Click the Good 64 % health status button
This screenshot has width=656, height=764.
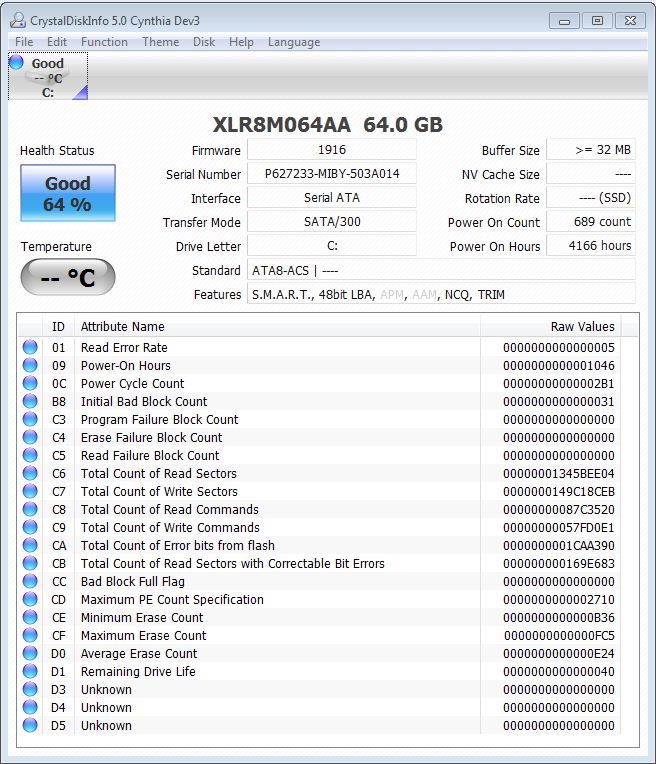coord(68,193)
